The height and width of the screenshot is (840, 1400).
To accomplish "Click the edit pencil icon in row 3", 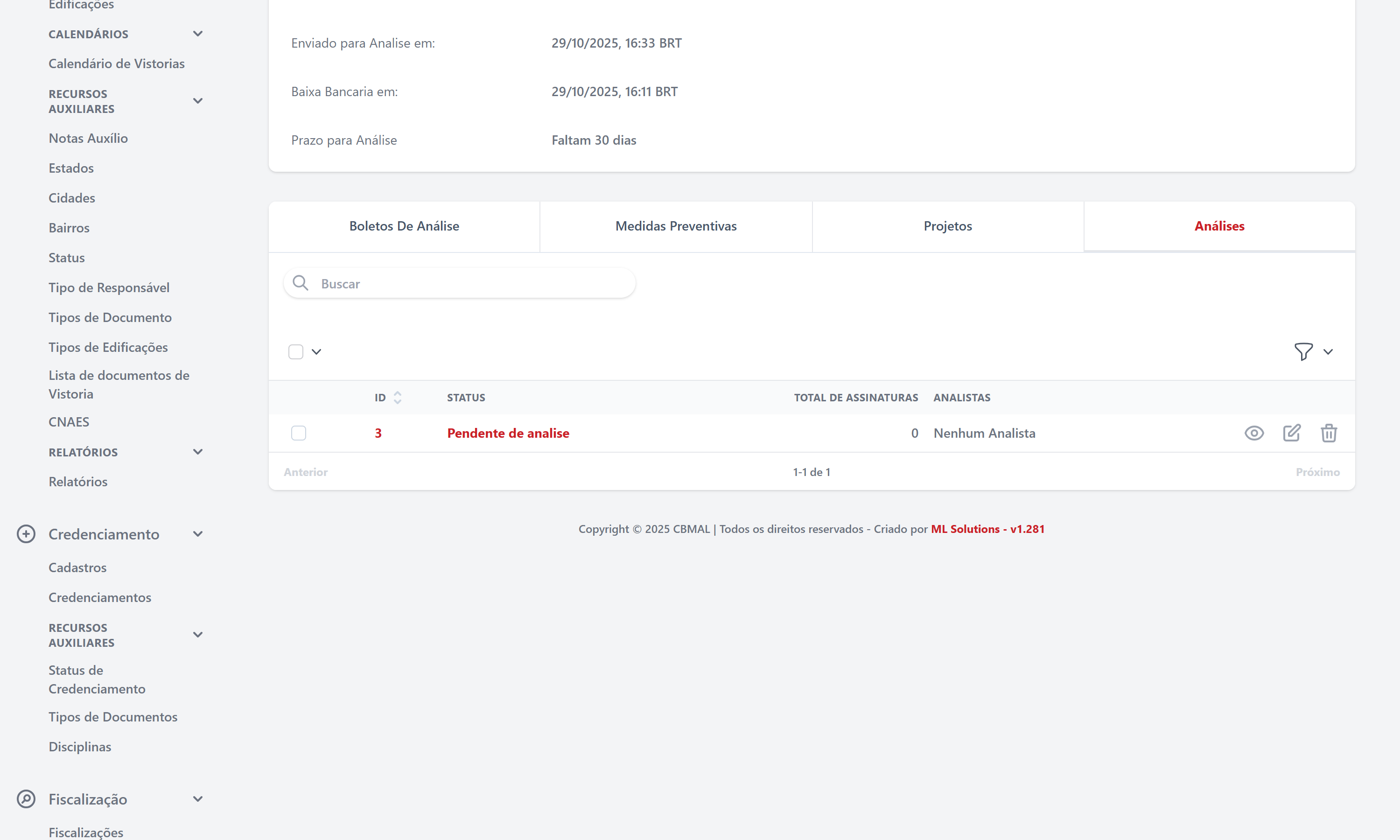I will 1291,433.
